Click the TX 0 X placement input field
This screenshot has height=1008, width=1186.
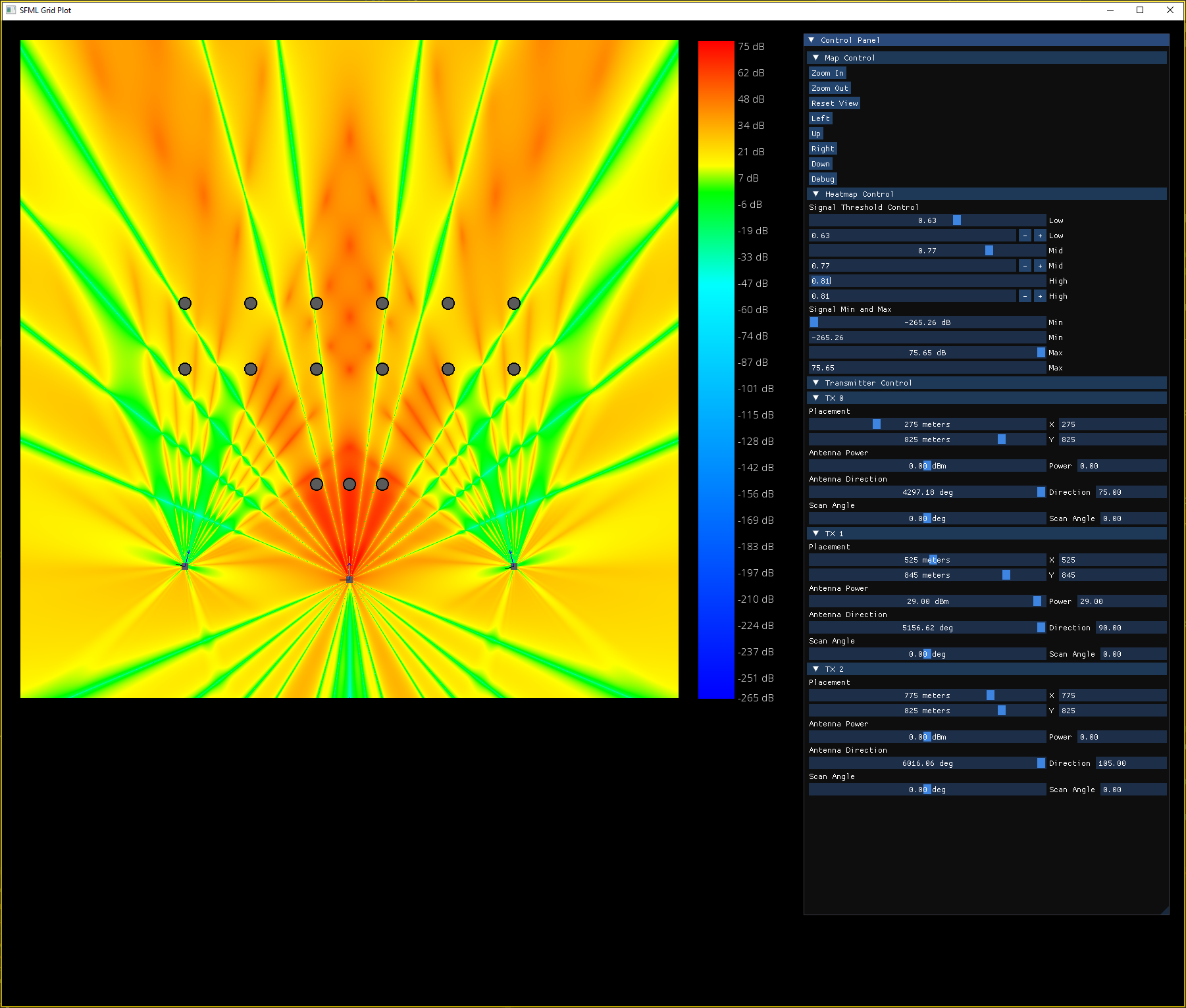coord(1112,424)
